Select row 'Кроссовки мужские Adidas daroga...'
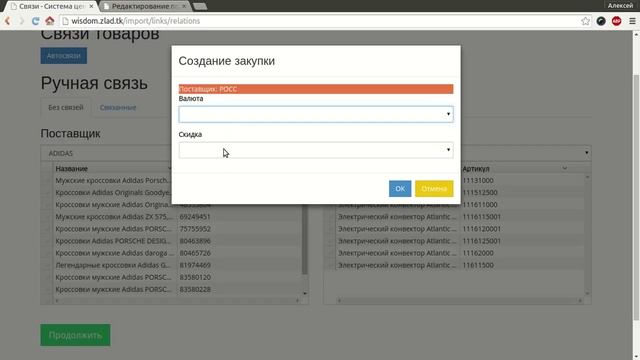Viewport: 640px width, 360px height. (x=115, y=253)
